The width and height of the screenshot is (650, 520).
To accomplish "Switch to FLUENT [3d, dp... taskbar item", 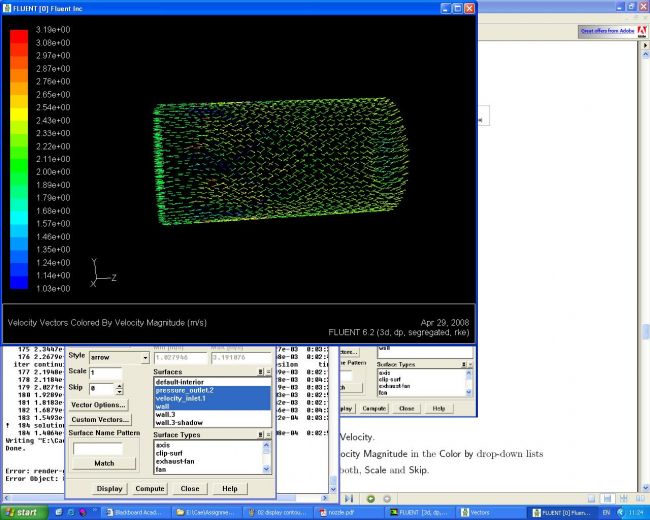I will click(420, 513).
